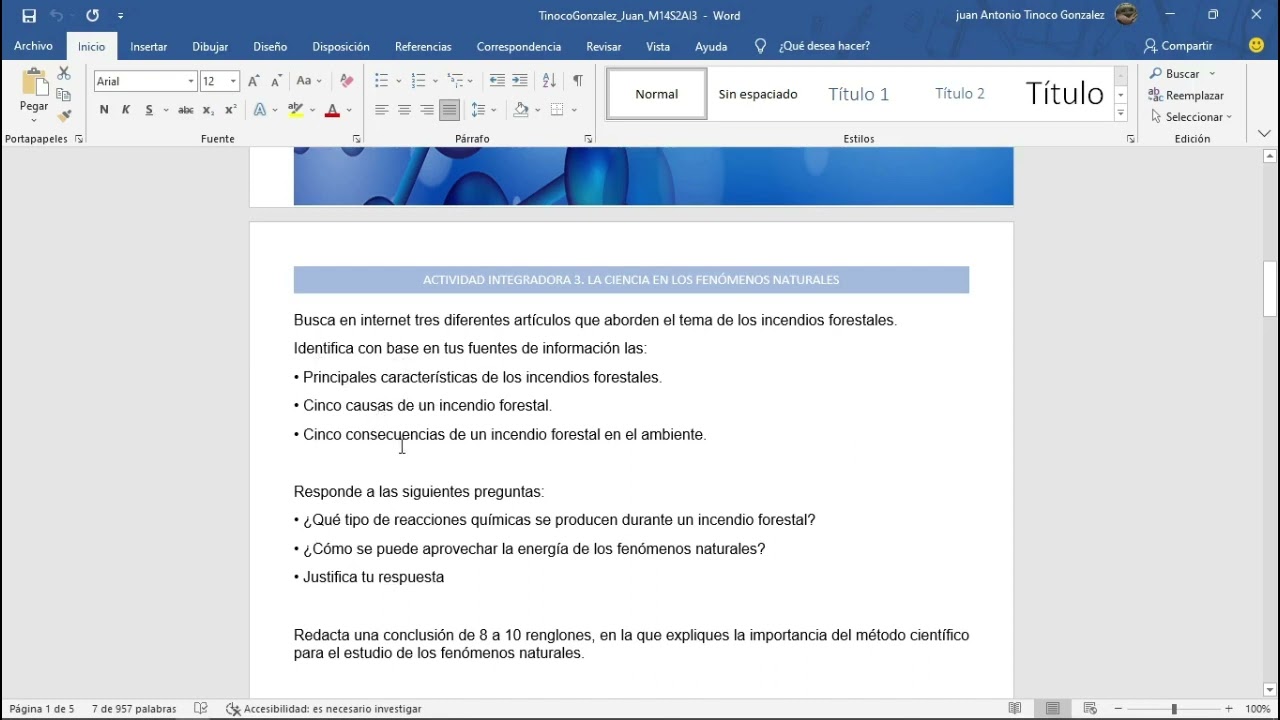Click the Undo arrow in the title bar
Screen dimensions: 1280x720
(x=56, y=15)
